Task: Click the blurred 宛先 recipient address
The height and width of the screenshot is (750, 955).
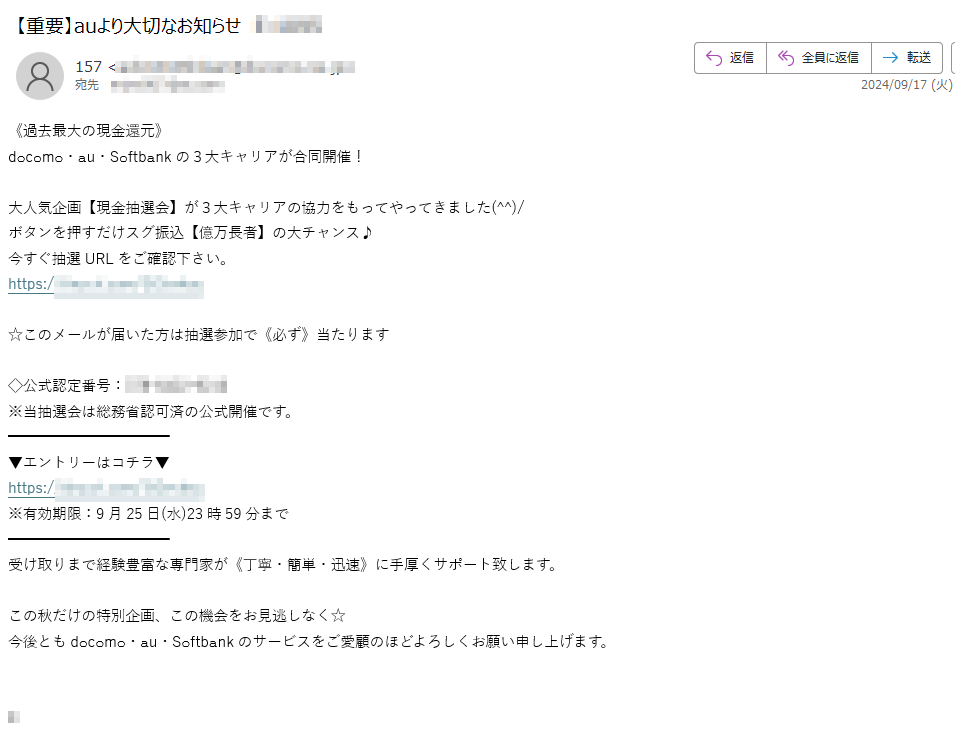Action: point(168,85)
